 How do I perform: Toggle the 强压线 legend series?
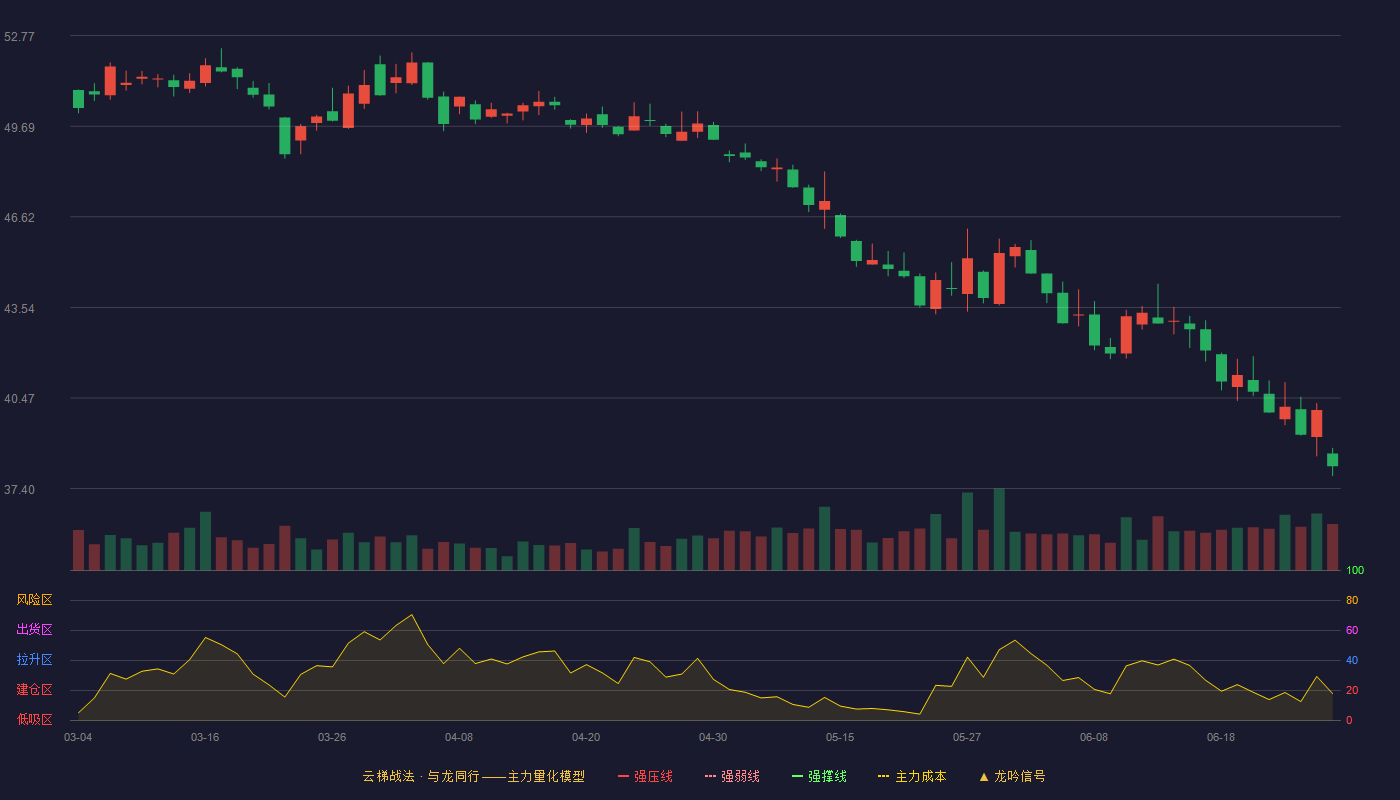tap(645, 776)
